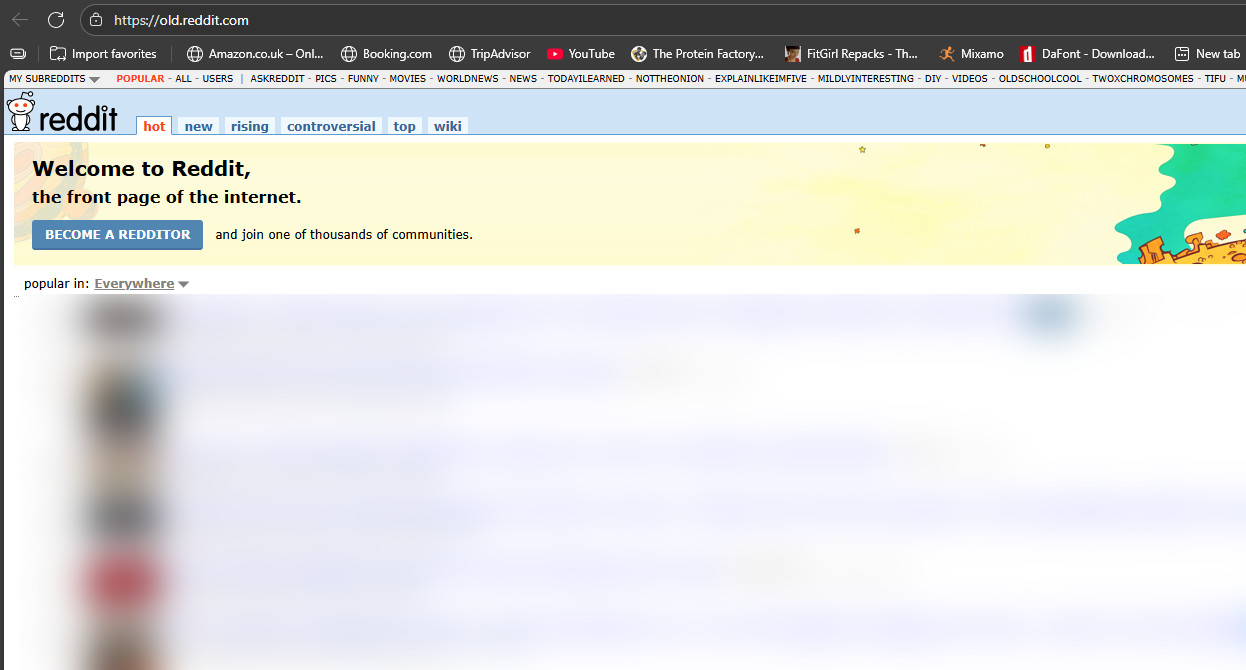The height and width of the screenshot is (670, 1246).
Task: Open the NOTTHEONION subreddit link
Action: coord(670,79)
